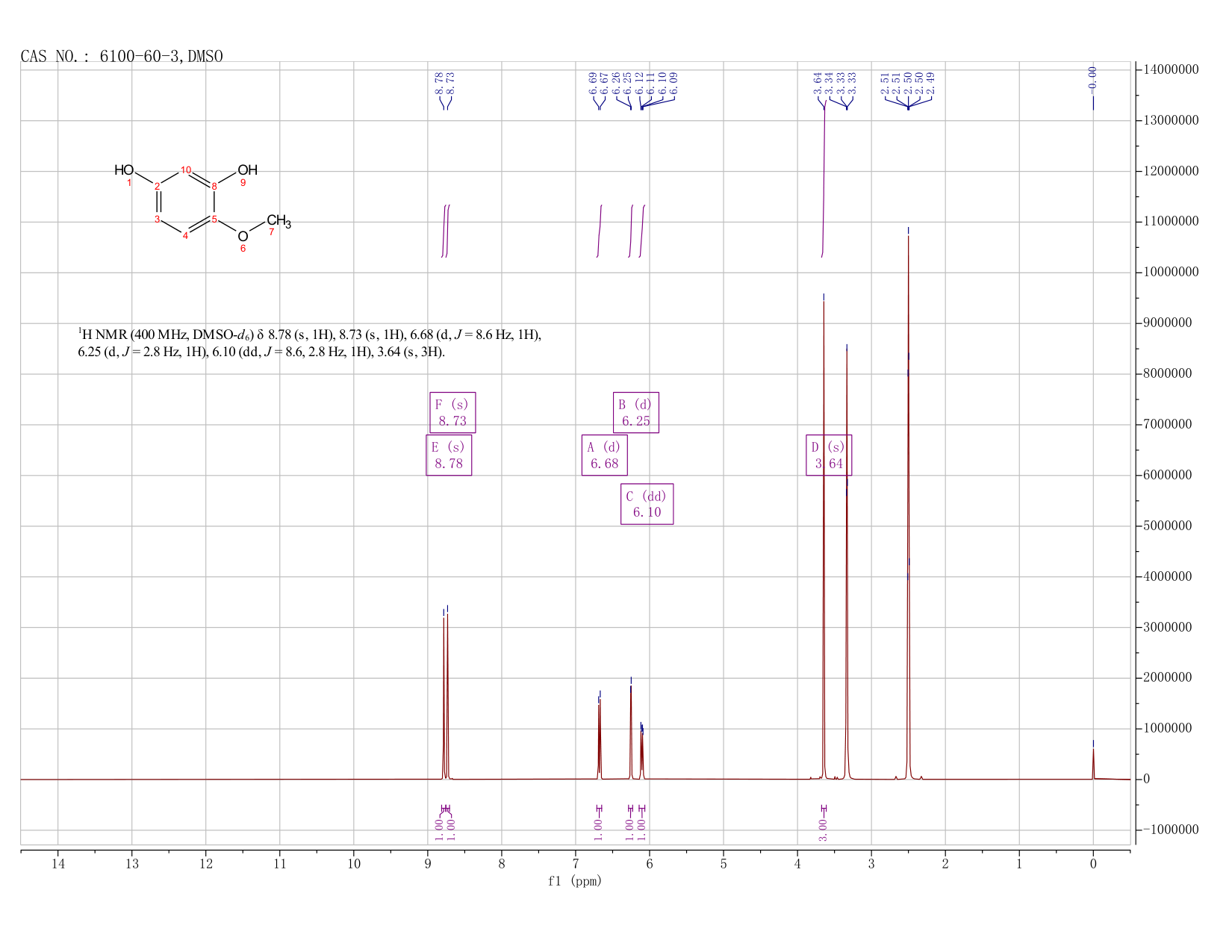Viewport: 1232px width, 952px height.
Task: Click the methoxy O atom labeled 6
Action: click(x=243, y=237)
